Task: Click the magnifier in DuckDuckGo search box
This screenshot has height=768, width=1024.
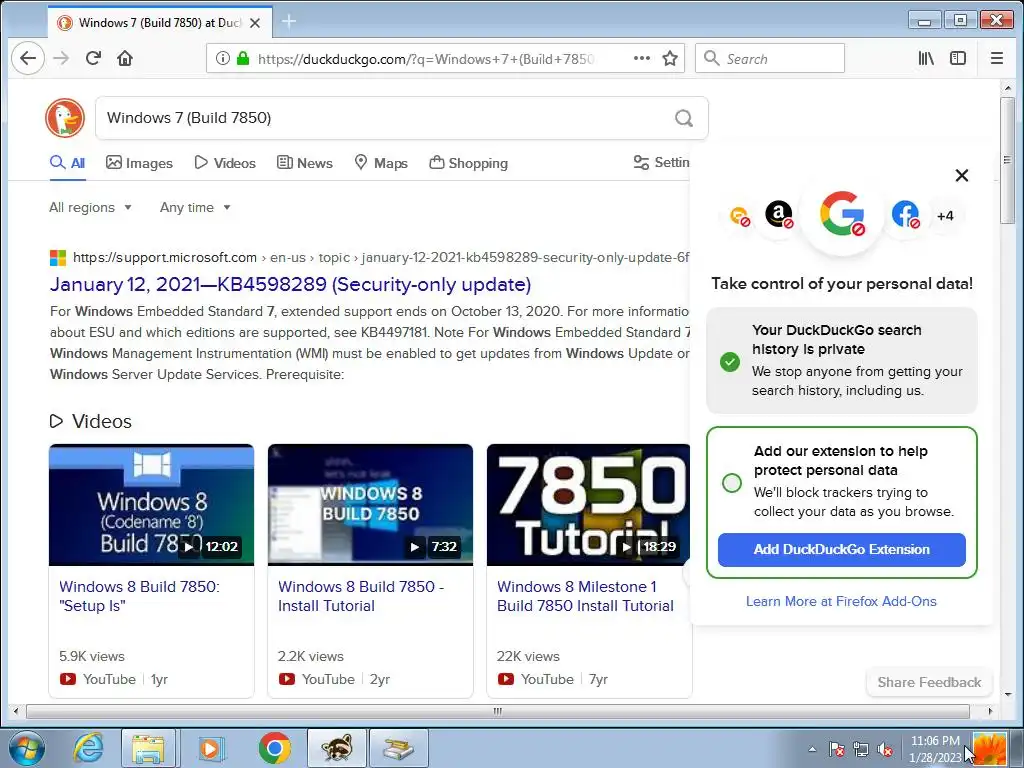Action: 683,118
